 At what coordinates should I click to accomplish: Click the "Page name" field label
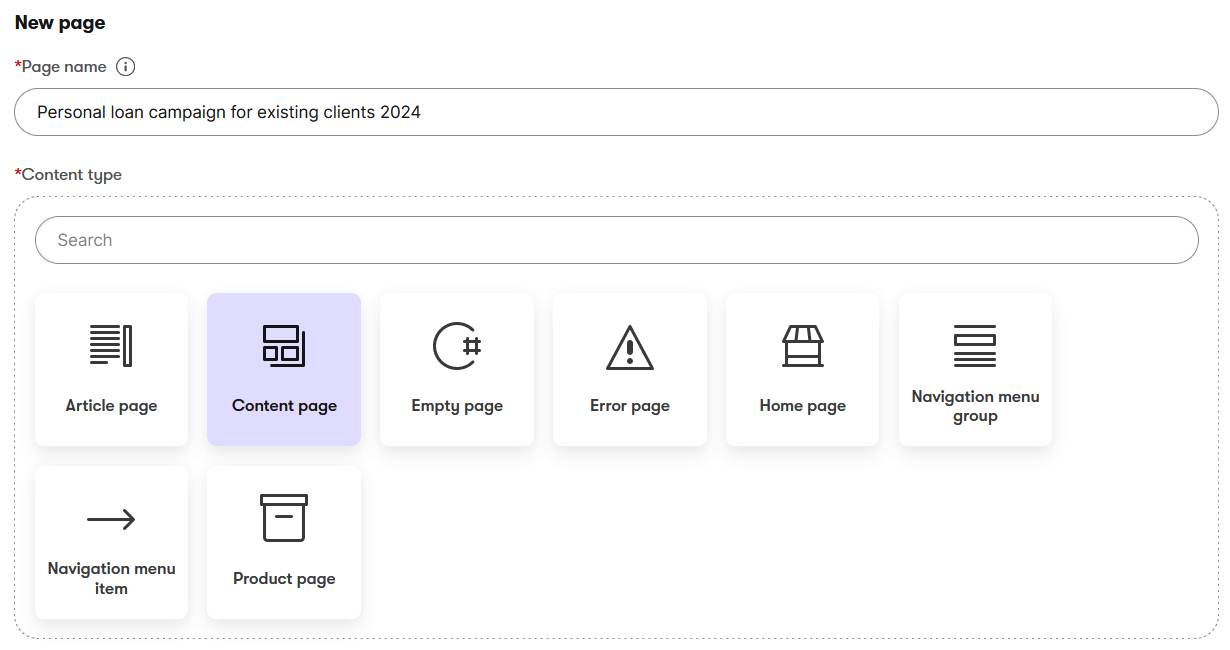click(64, 67)
